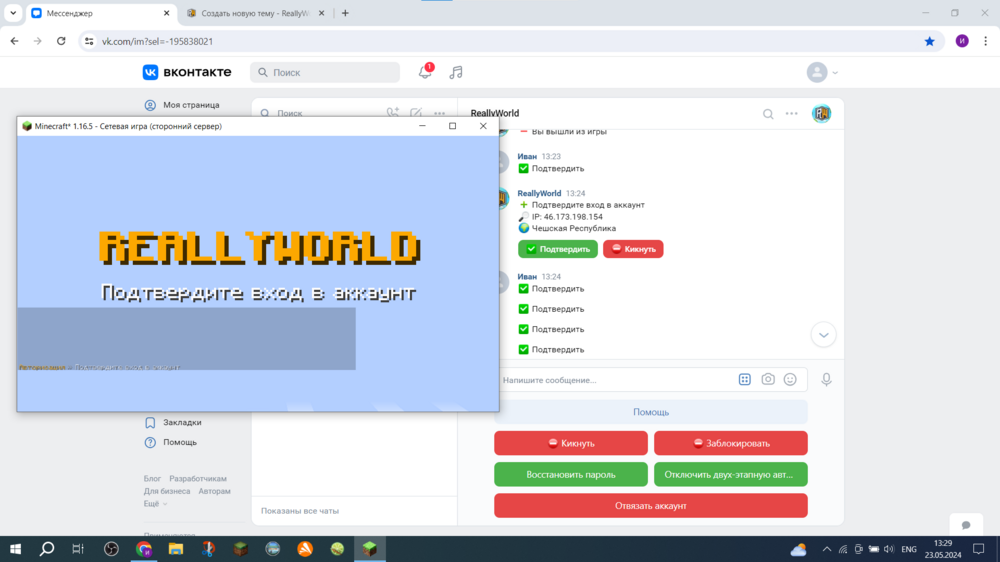Image resolution: width=1000 pixels, height=562 pixels.
Task: Open Windows Start menu
Action: click(x=15, y=549)
